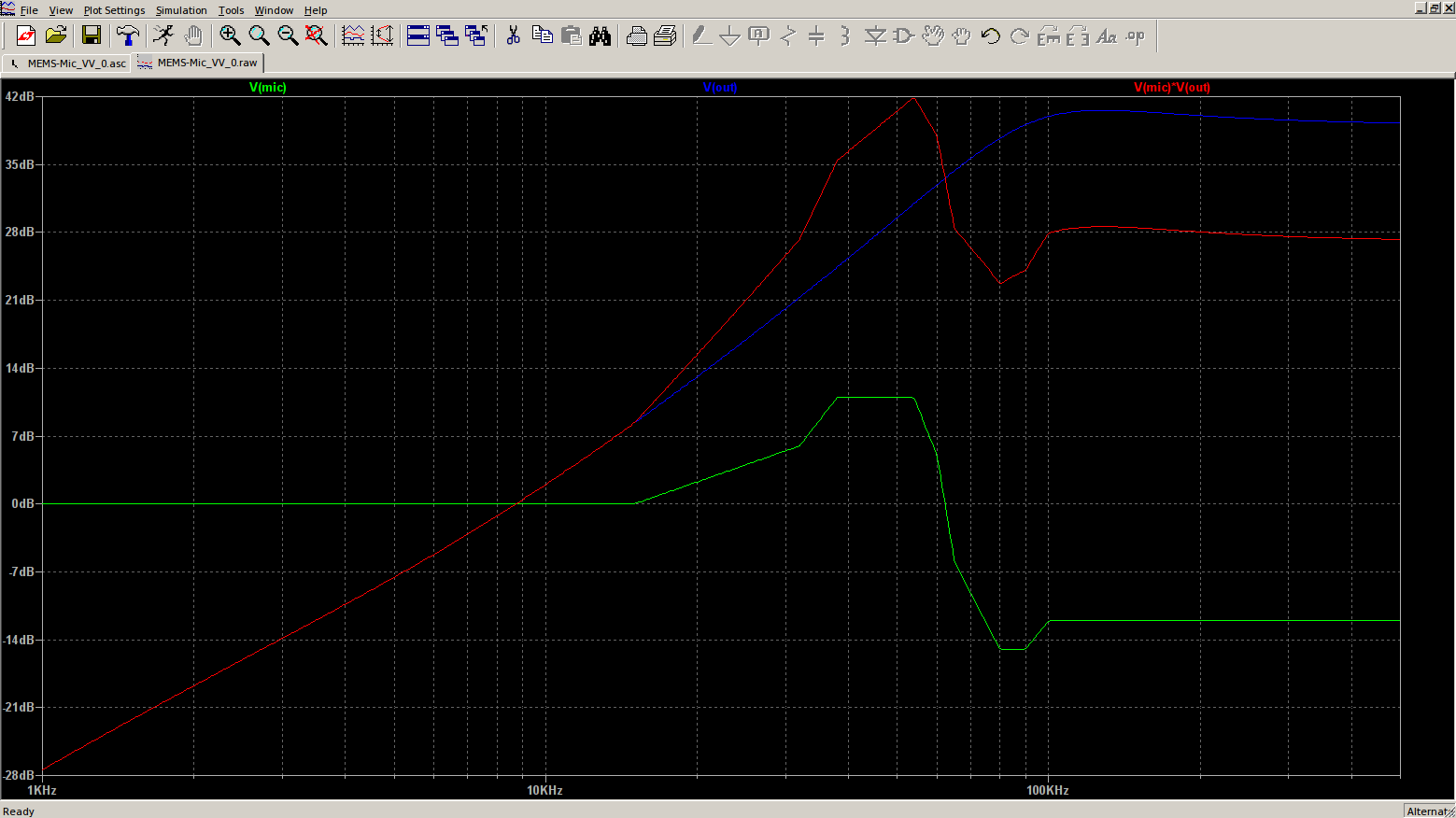Image resolution: width=1456 pixels, height=818 pixels.
Task: Click the Ready status bar text
Action: [x=19, y=811]
